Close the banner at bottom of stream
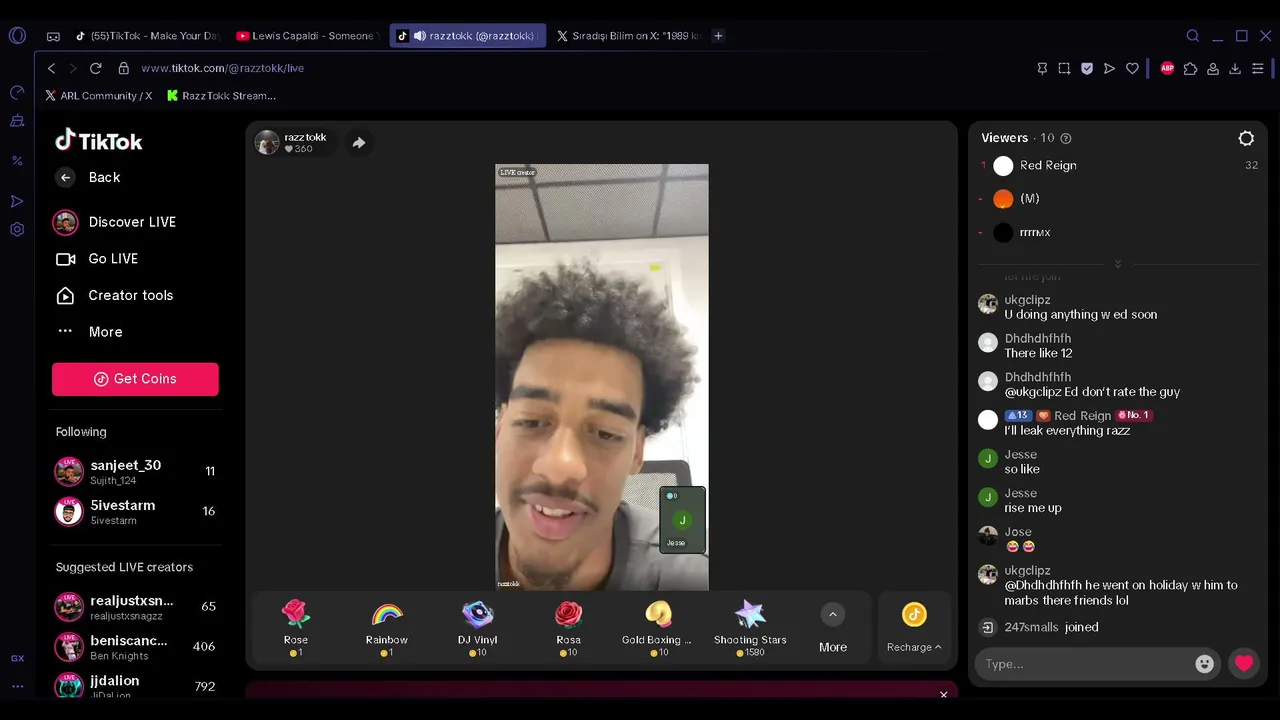 coord(943,694)
